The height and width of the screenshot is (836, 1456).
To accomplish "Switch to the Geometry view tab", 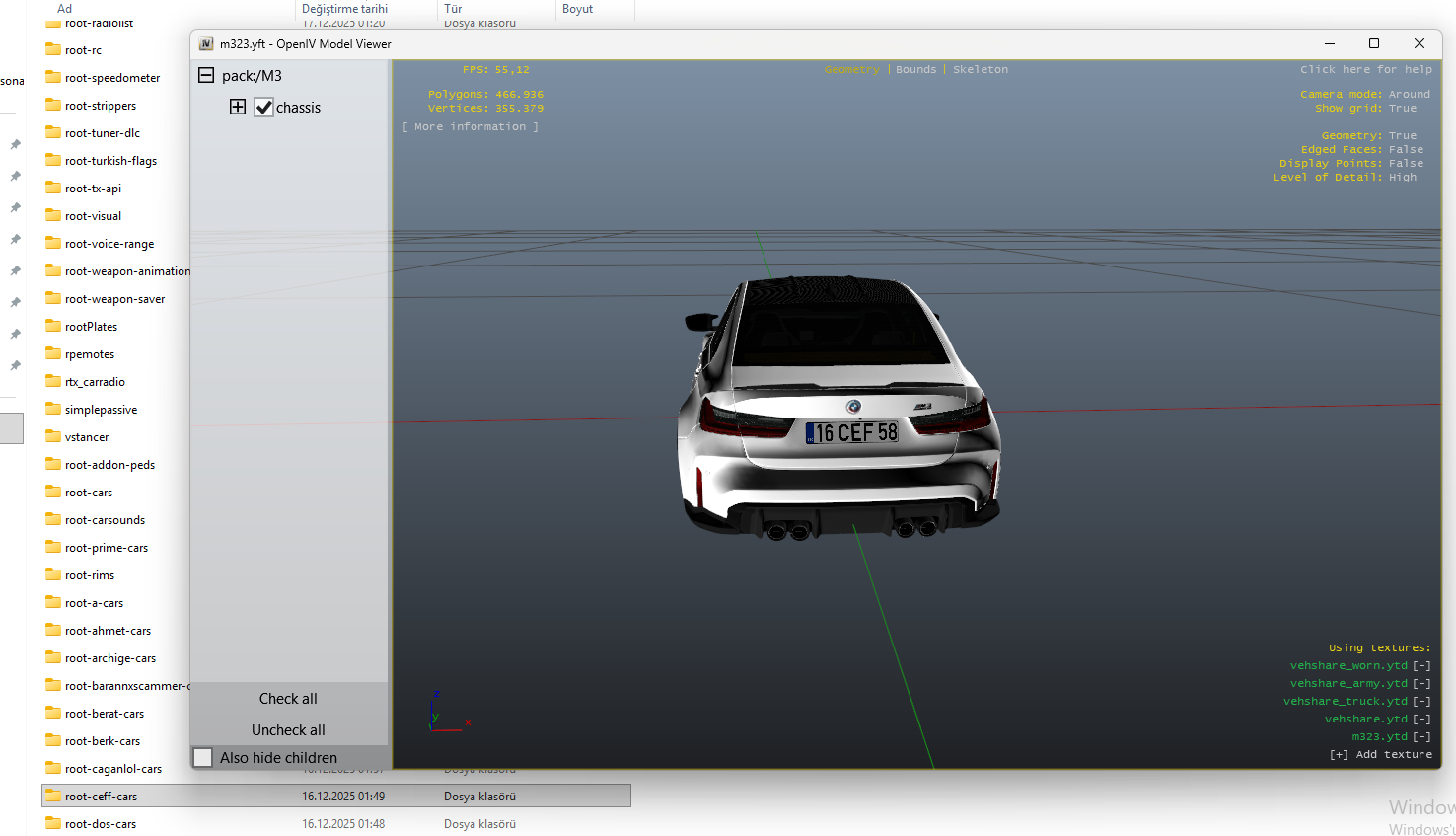I will click(851, 70).
